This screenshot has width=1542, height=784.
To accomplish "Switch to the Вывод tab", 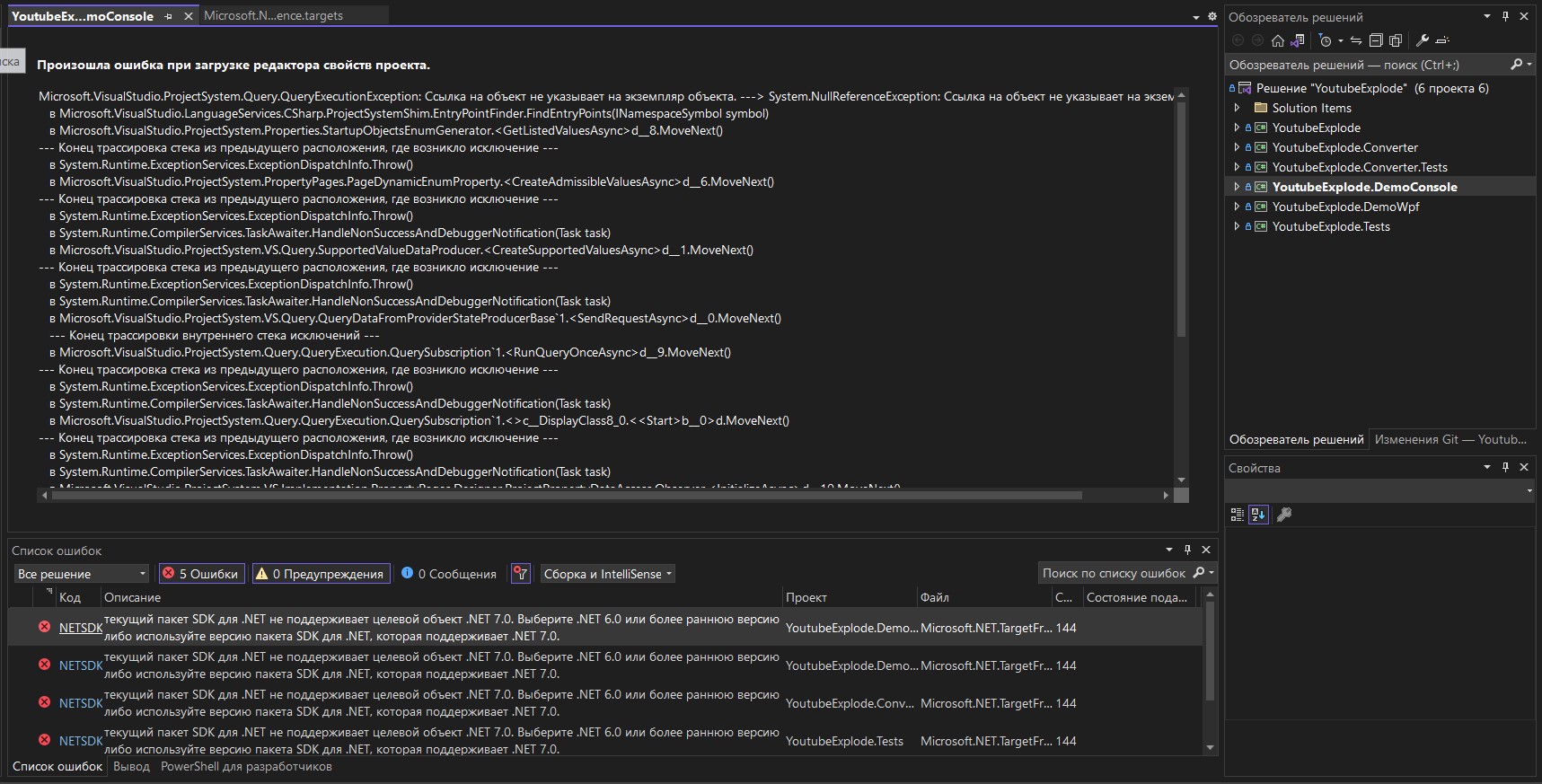I will [132, 766].
